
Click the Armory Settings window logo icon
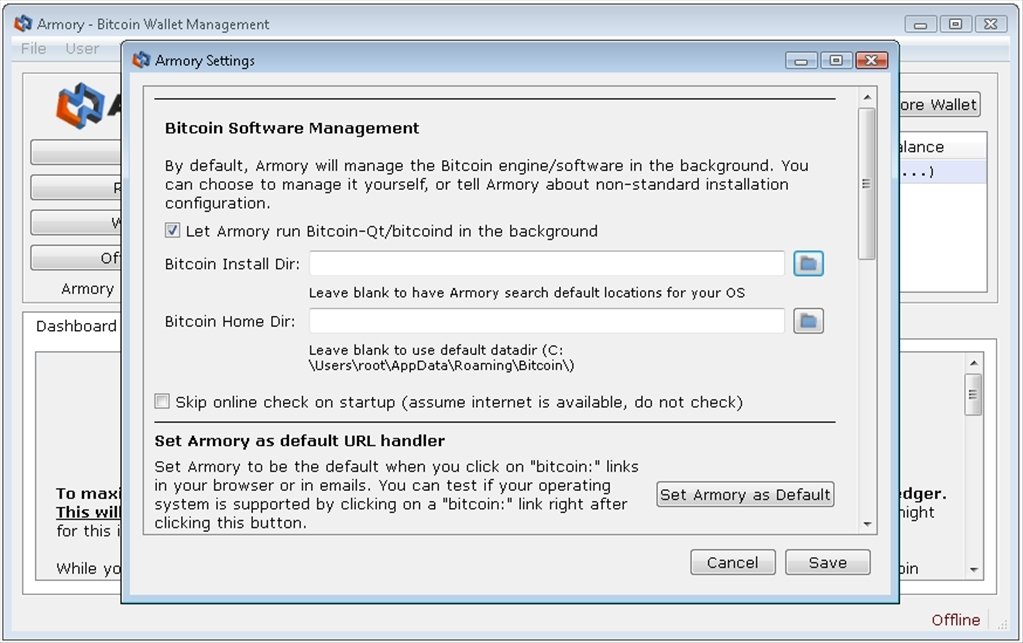point(141,60)
